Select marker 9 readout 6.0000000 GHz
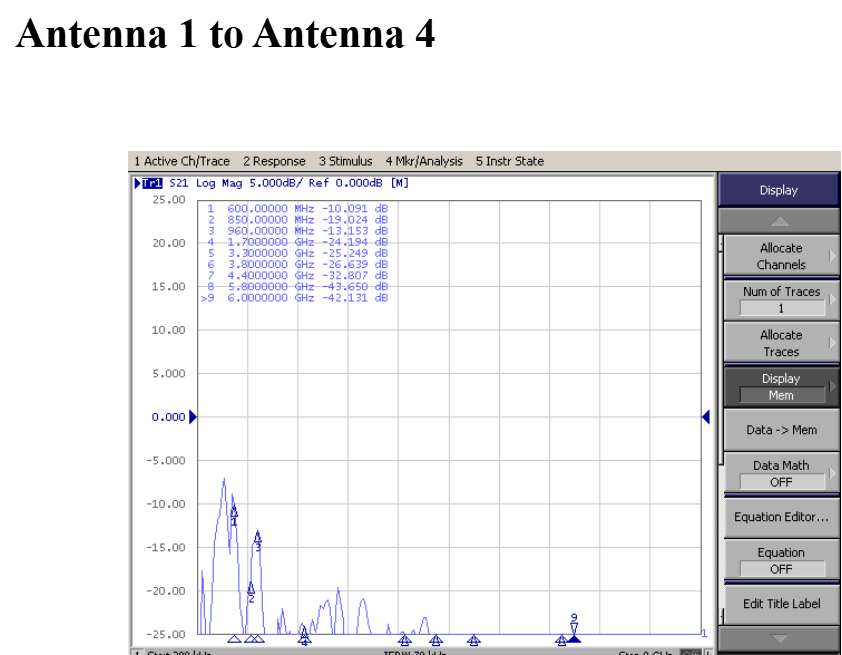 tap(295, 298)
